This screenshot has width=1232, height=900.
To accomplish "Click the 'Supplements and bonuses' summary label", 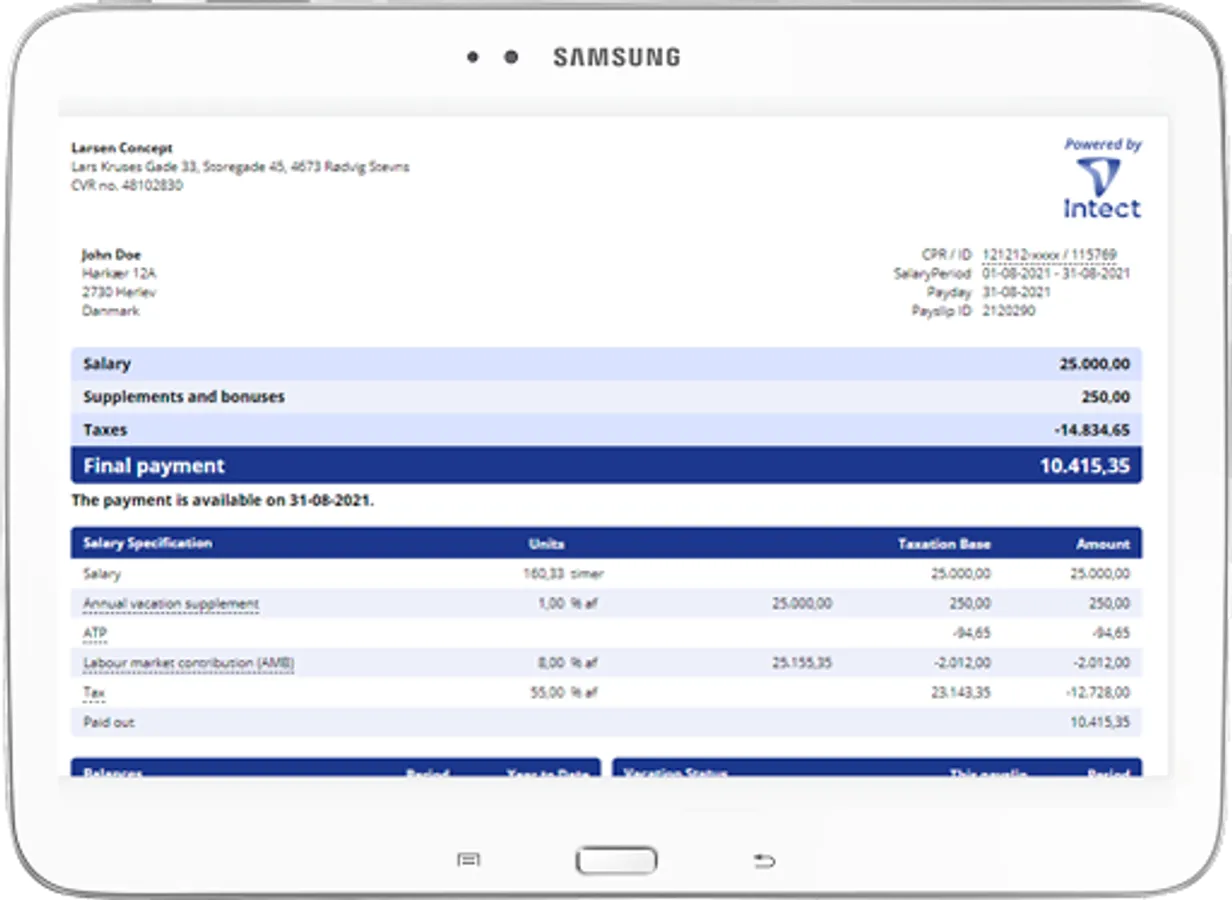I will pos(184,397).
